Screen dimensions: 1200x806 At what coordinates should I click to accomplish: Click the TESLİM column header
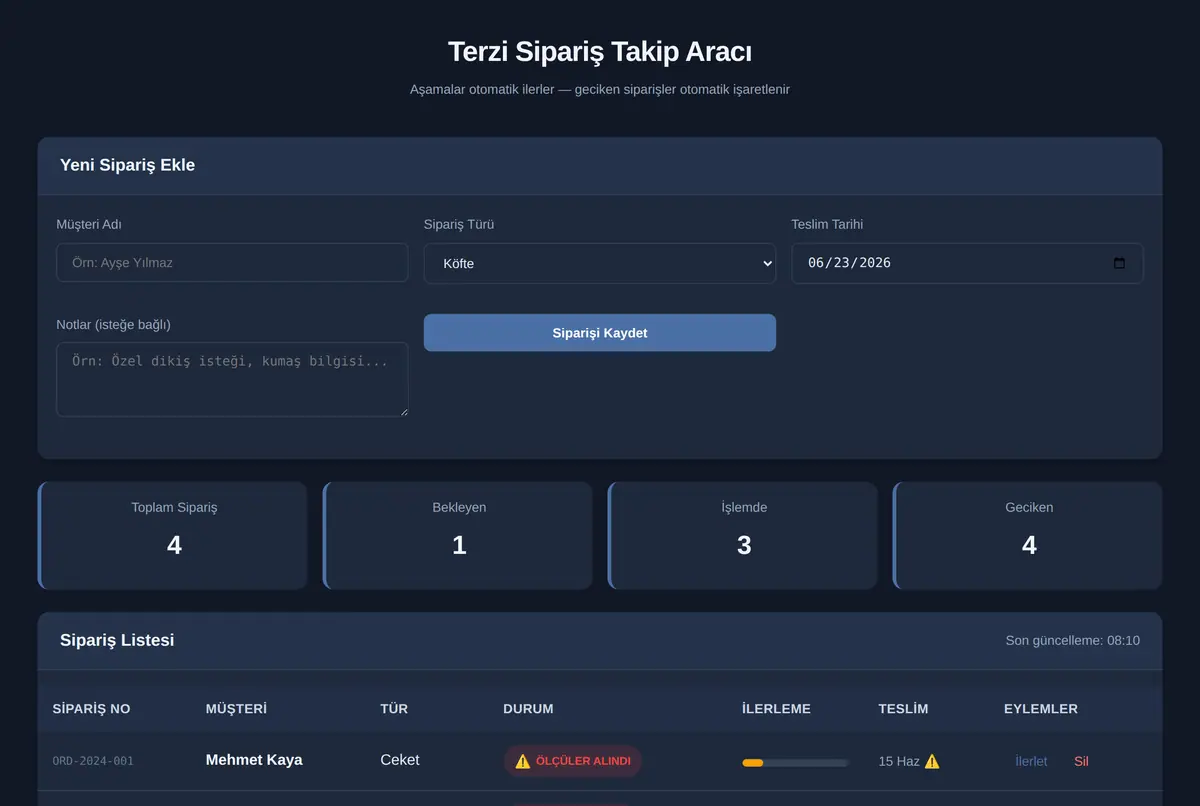(903, 708)
